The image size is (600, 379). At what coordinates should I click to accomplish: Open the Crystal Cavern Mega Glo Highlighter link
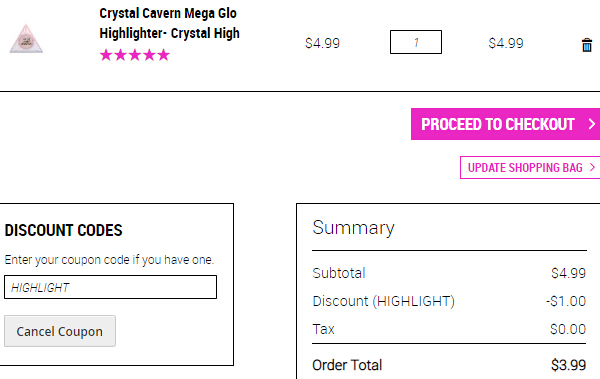point(169,23)
